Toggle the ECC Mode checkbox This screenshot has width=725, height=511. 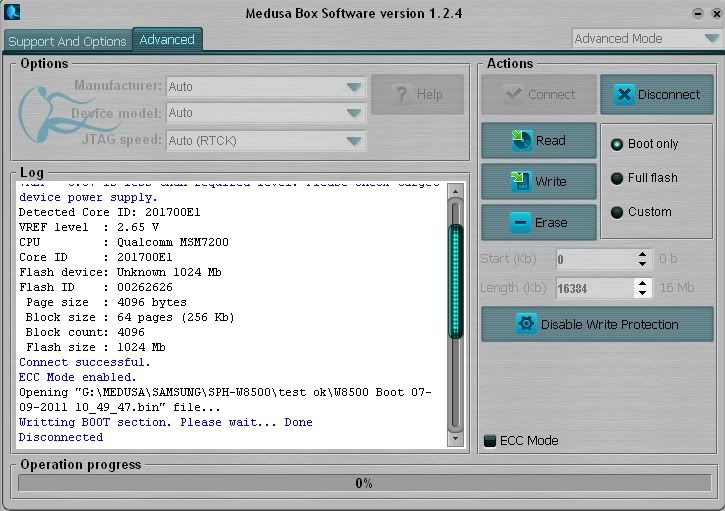pyautogui.click(x=490, y=441)
